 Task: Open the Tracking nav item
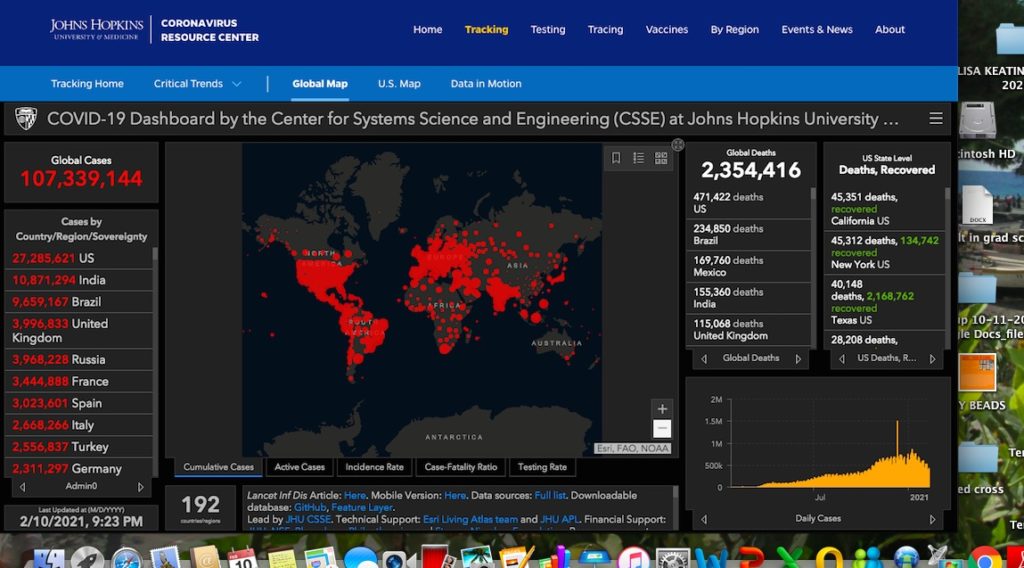pyautogui.click(x=487, y=29)
